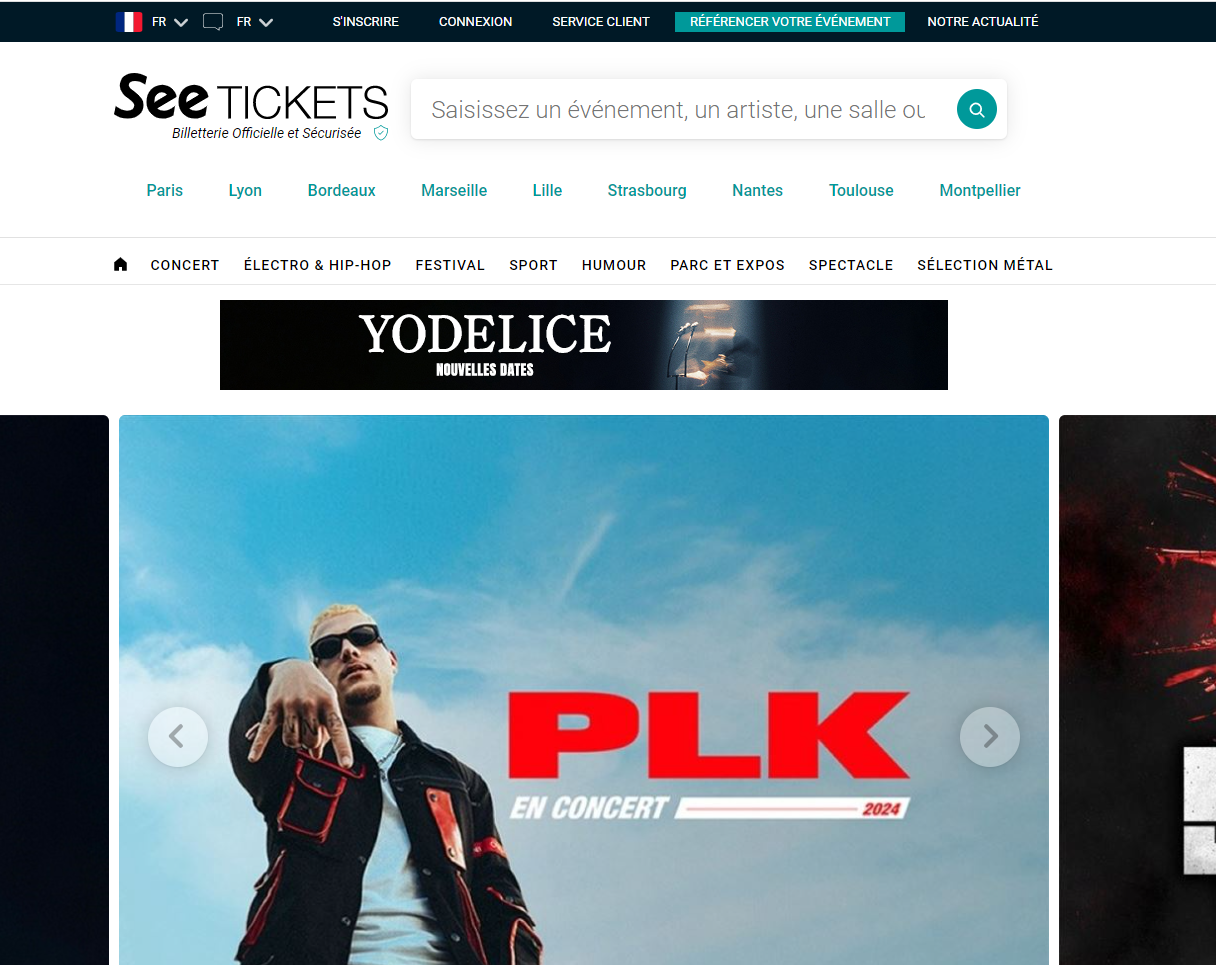Open the Sélection Métal category
Image resolution: width=1216 pixels, height=965 pixels.
(x=985, y=265)
